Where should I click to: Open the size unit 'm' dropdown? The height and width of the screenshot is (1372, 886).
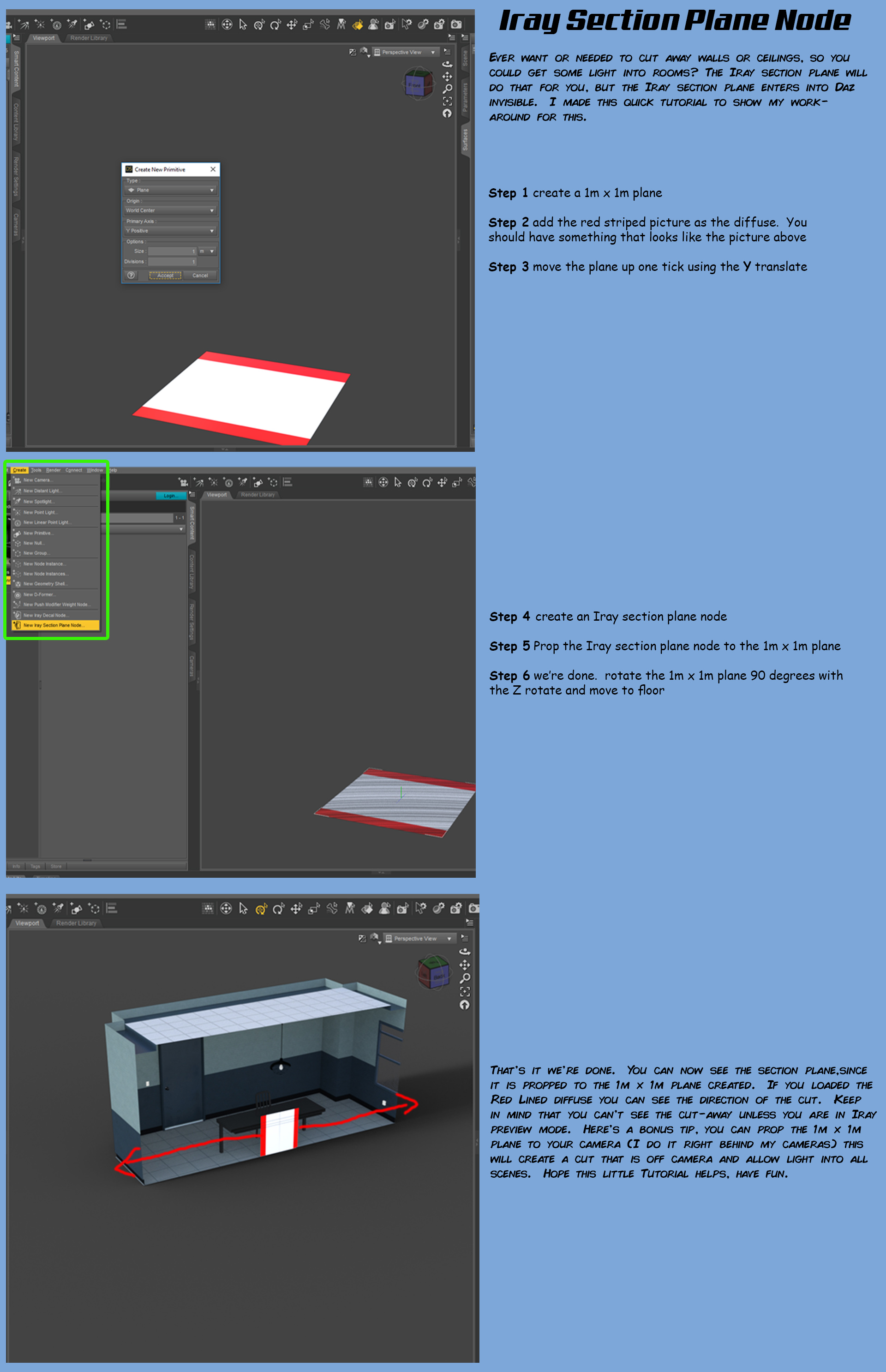(x=207, y=252)
